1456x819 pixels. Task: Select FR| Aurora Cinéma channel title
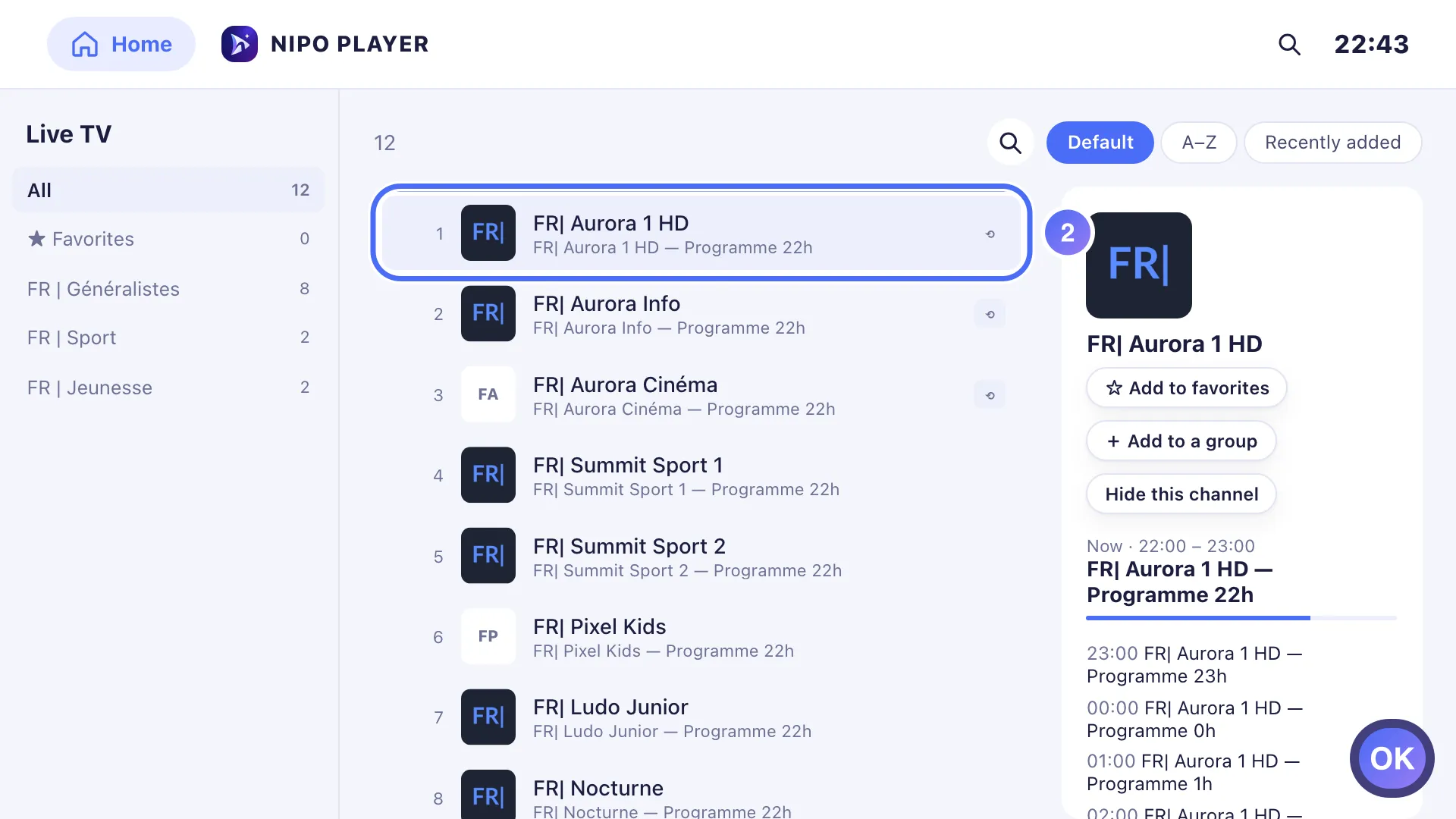click(625, 384)
